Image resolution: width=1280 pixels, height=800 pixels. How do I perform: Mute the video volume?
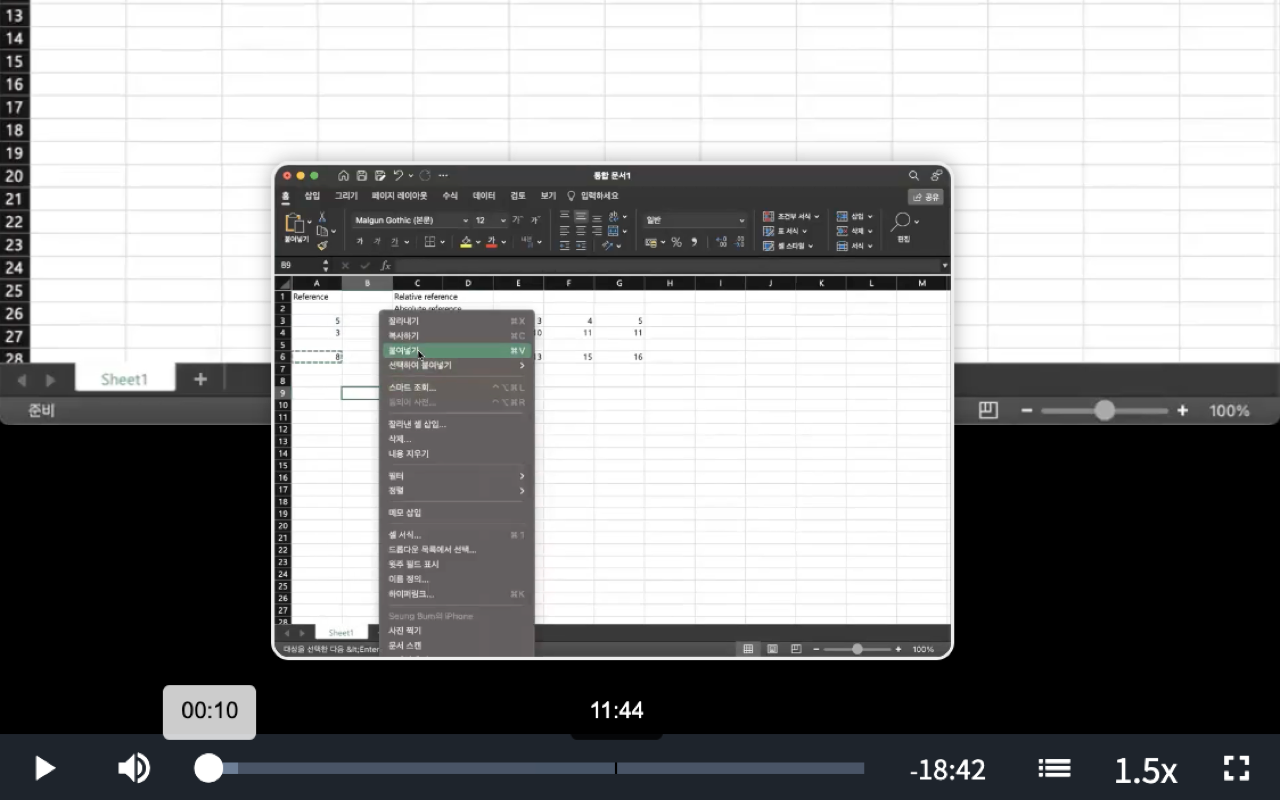(x=134, y=768)
